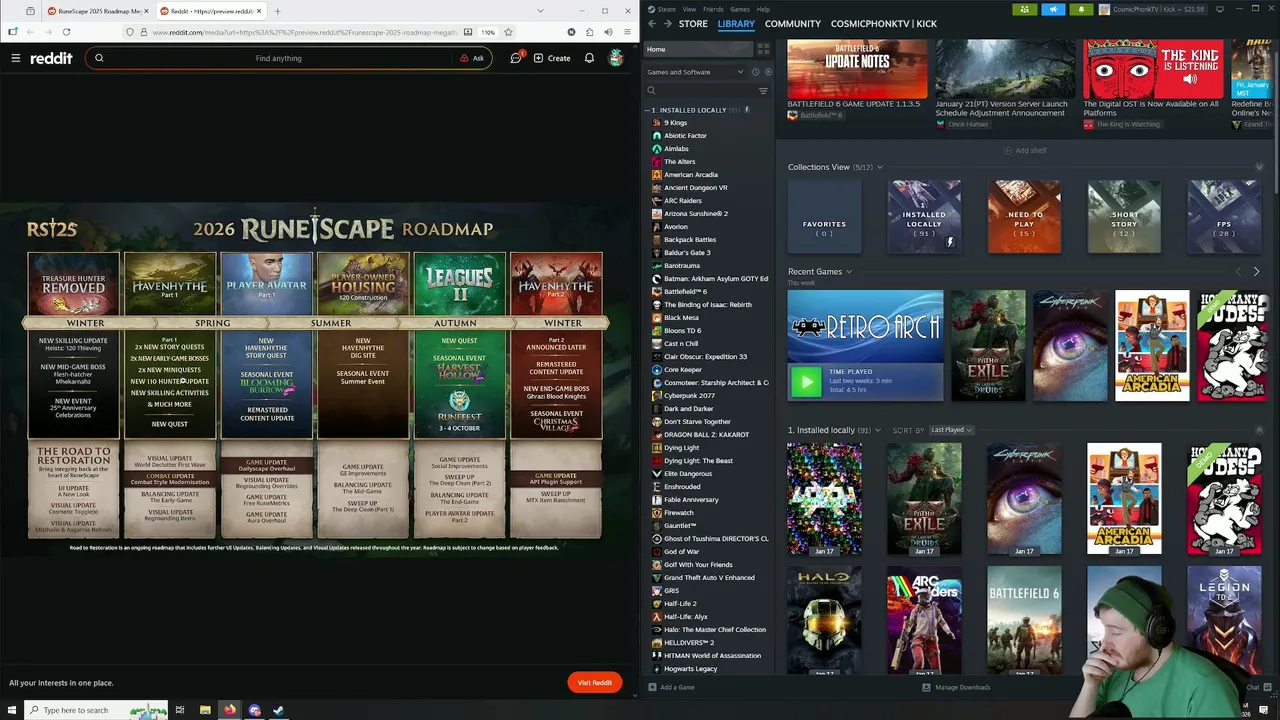Focus the Reddit 'Find anything' search field
Screen dimensions: 1280x720
pyautogui.click(x=278, y=58)
